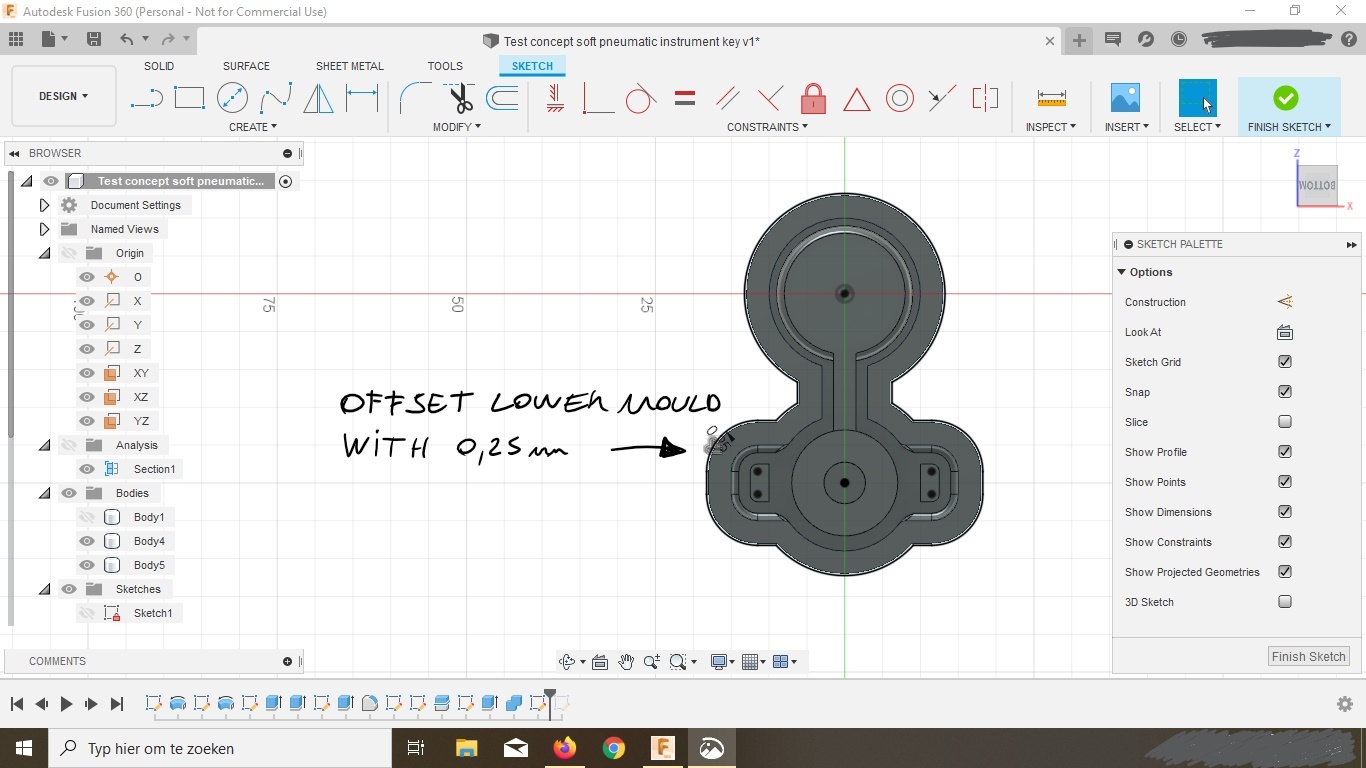The width and height of the screenshot is (1366, 768).
Task: Click the ViewCube BOTTOM face
Action: [x=1317, y=185]
